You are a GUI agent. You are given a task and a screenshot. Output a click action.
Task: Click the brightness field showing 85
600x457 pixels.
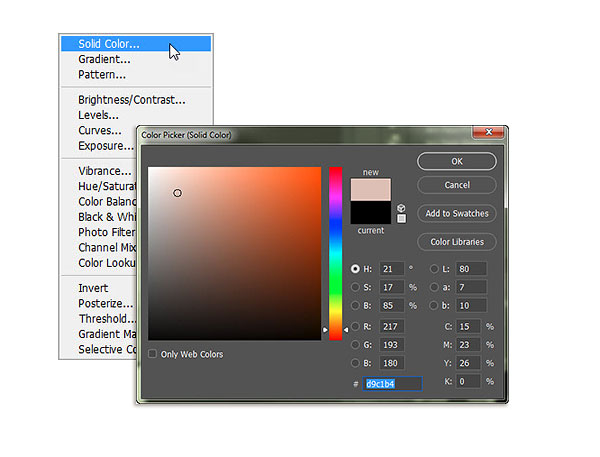pyautogui.click(x=391, y=305)
